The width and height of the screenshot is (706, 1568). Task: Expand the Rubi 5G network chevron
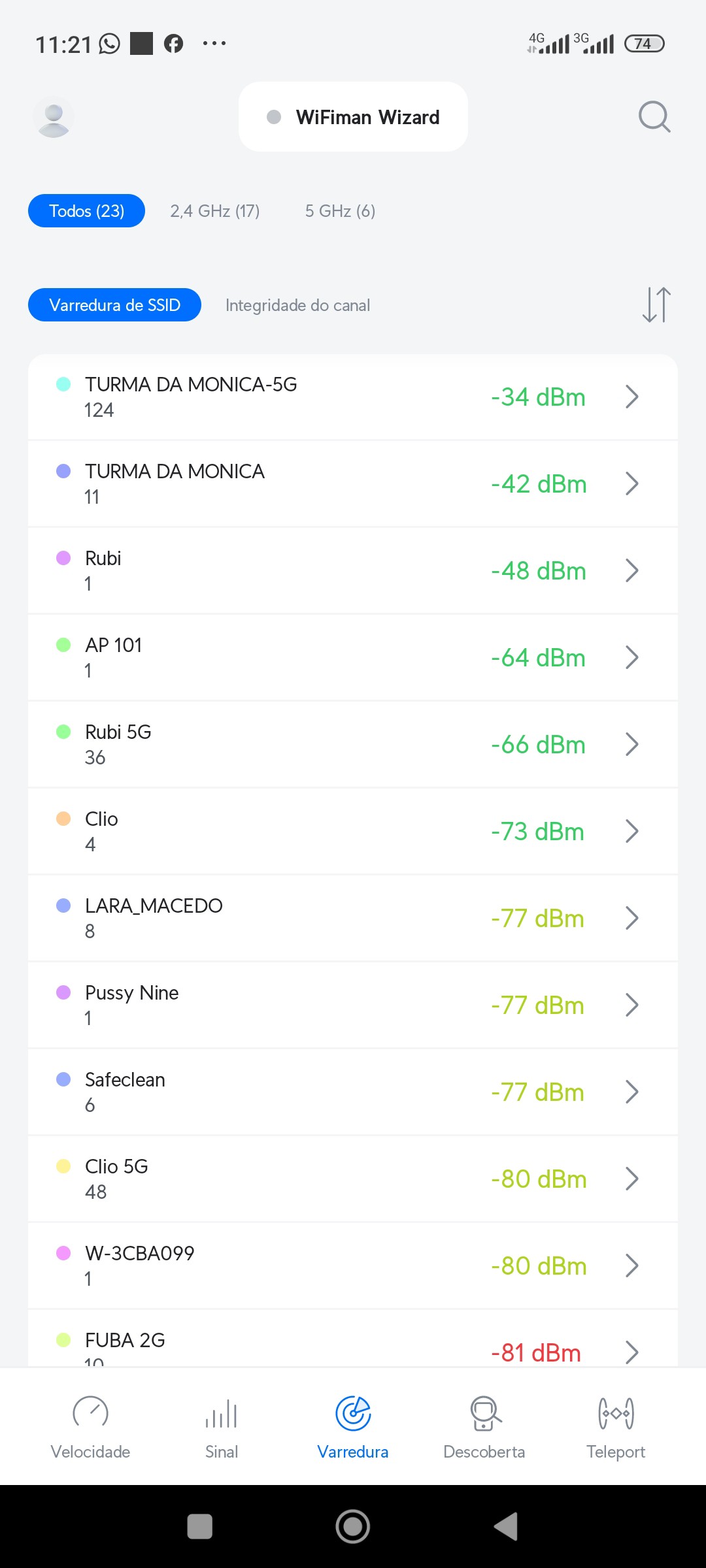(x=631, y=744)
